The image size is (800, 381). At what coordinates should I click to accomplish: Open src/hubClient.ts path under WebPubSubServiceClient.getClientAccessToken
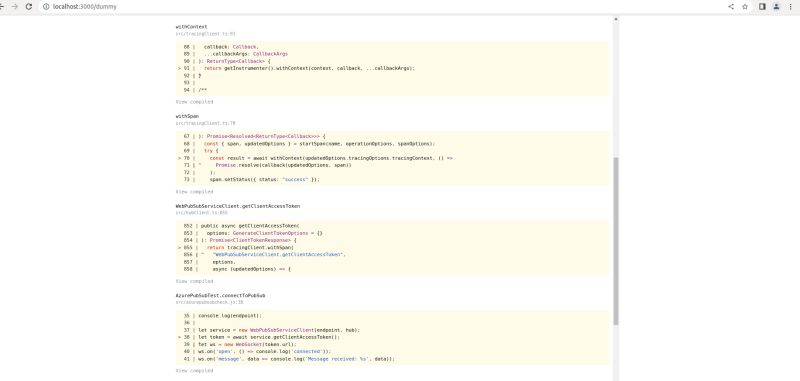pyautogui.click(x=202, y=213)
